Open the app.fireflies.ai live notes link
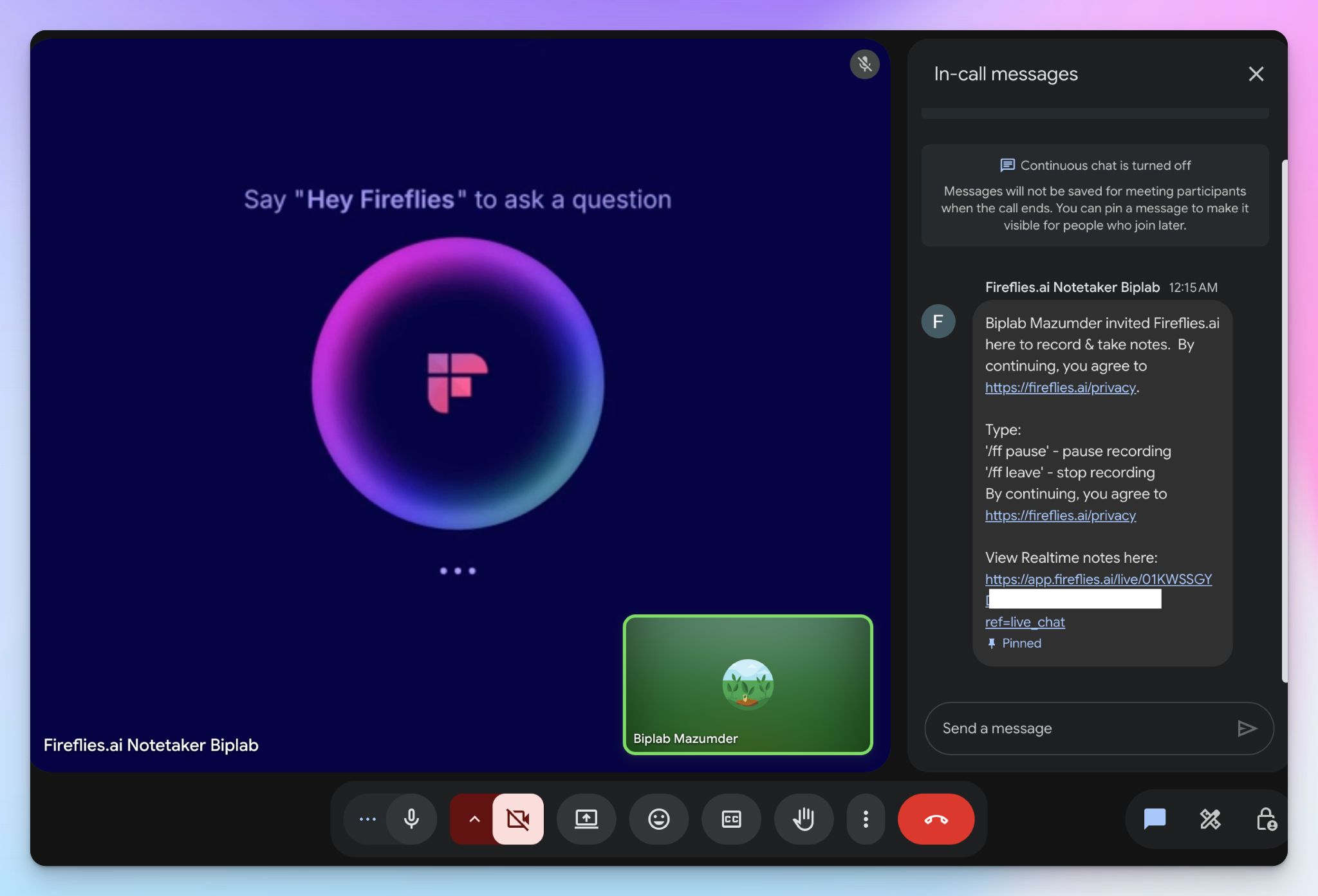Screen dimensions: 1318x896 click(1099, 579)
